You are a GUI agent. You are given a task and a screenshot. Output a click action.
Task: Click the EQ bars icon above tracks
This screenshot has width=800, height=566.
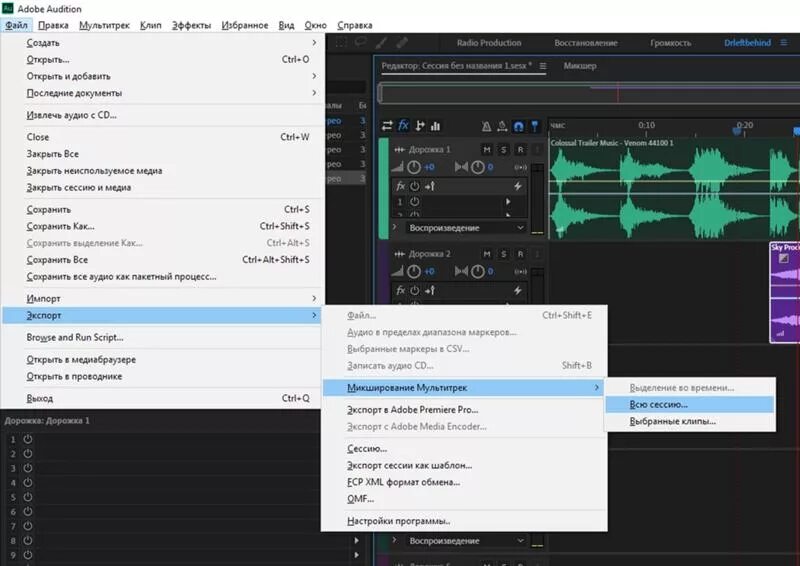tap(435, 126)
